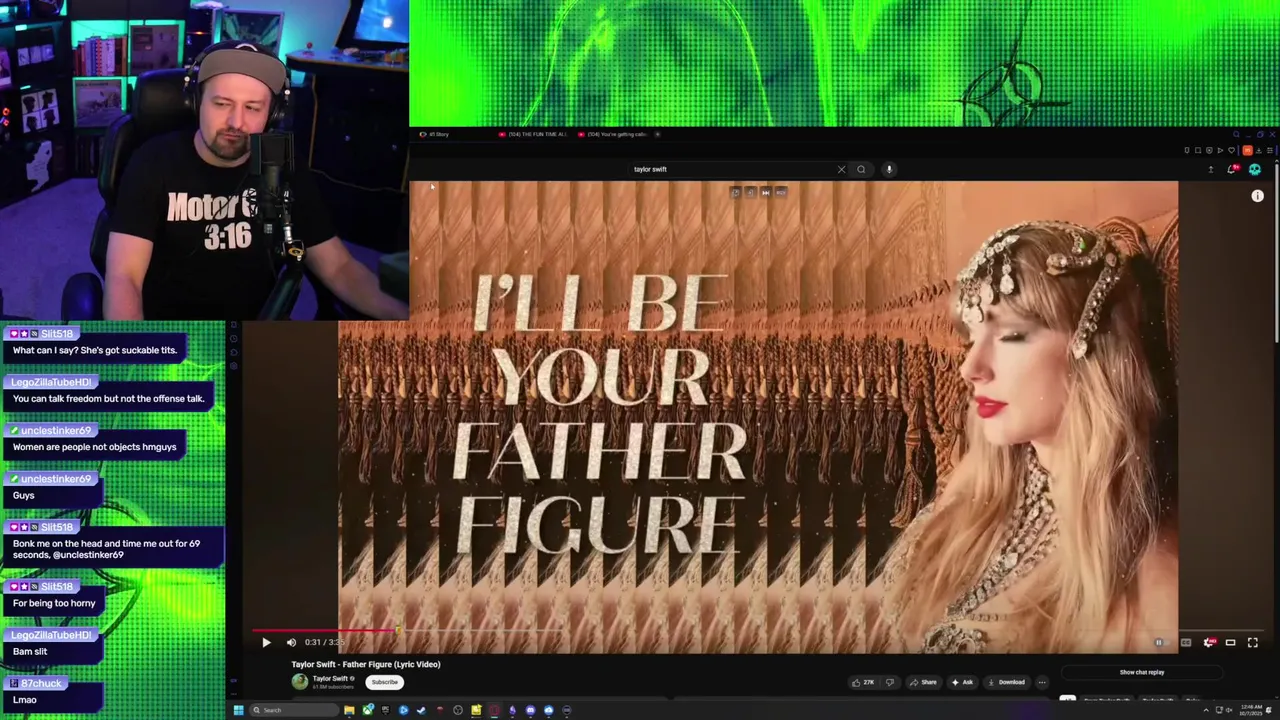Expand the system tray hidden icons chevron

pos(1206,710)
